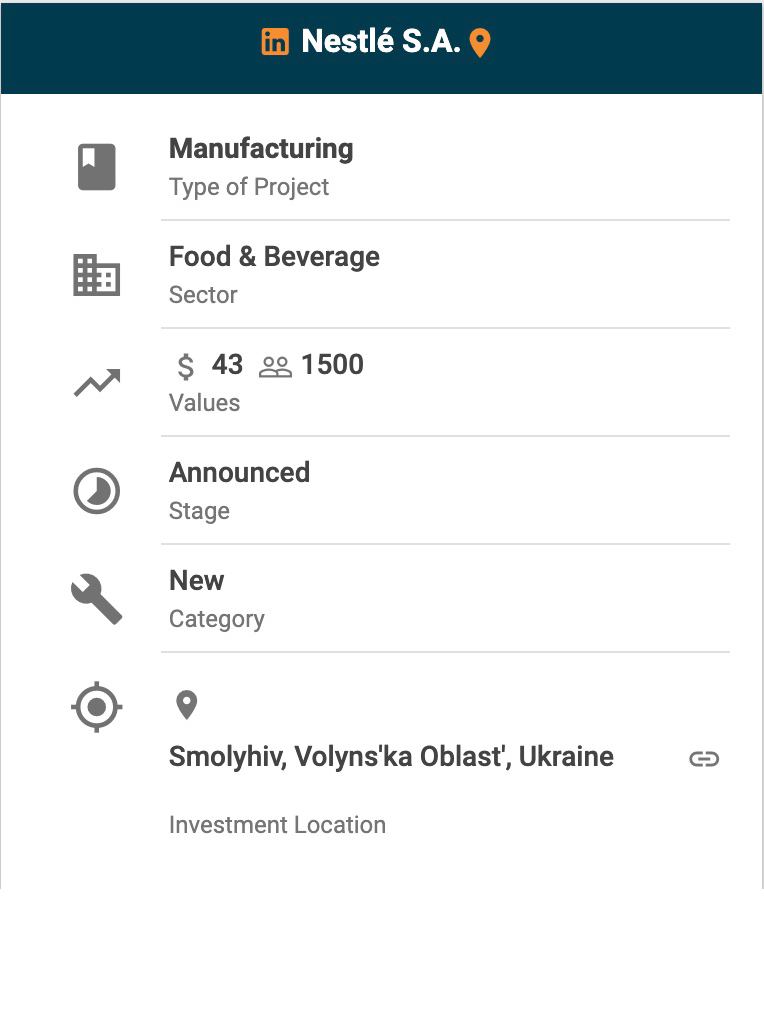
Task: Click the New category value
Action: tap(196, 580)
